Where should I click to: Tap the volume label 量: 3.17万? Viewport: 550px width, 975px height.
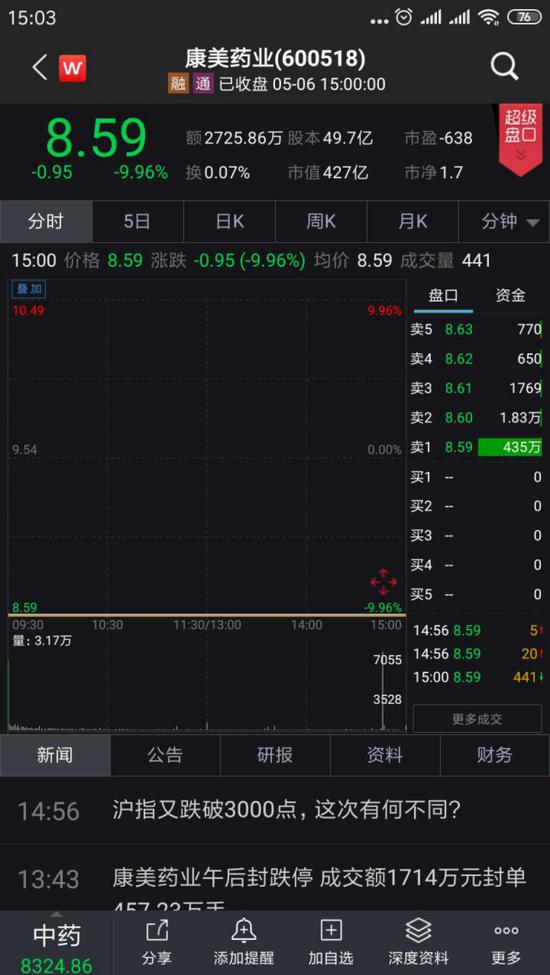pos(42,640)
